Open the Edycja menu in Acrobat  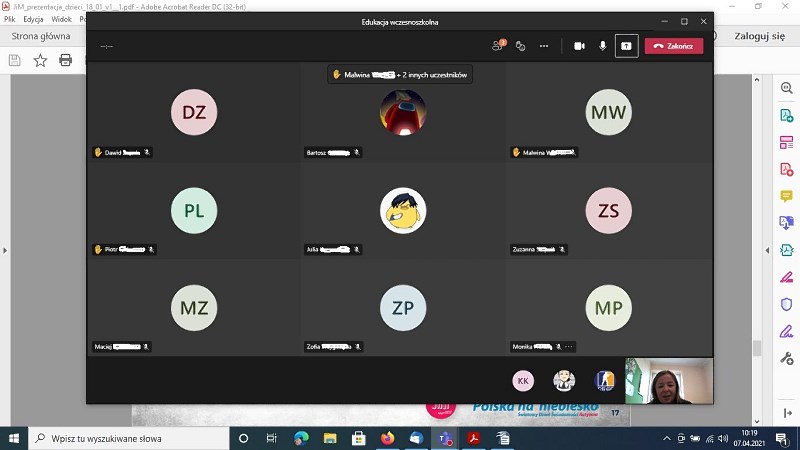33,19
